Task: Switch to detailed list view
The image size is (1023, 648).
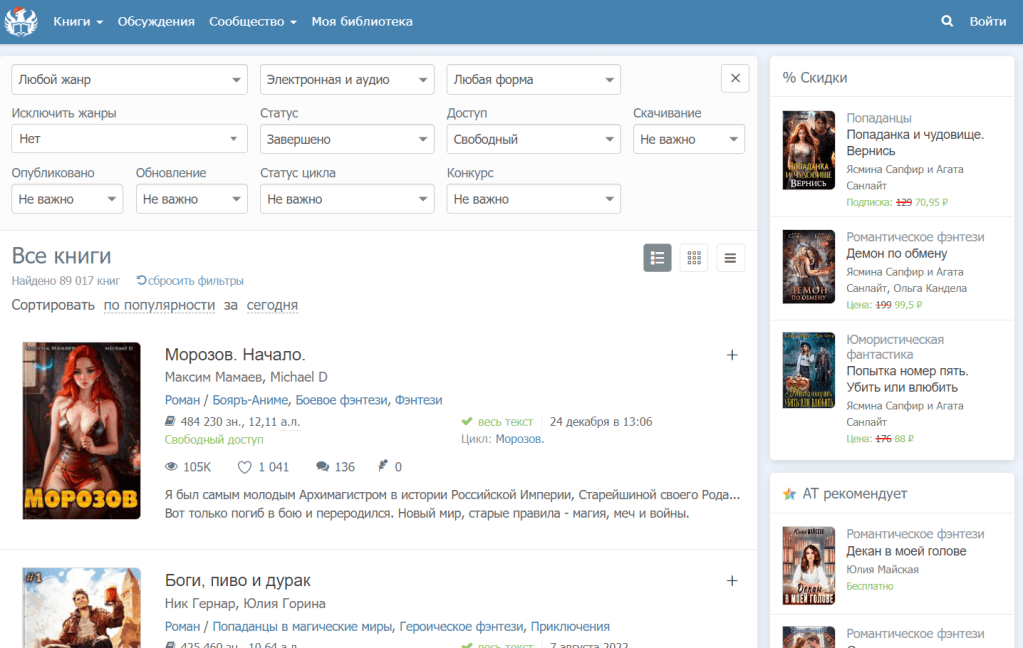Action: [657, 258]
